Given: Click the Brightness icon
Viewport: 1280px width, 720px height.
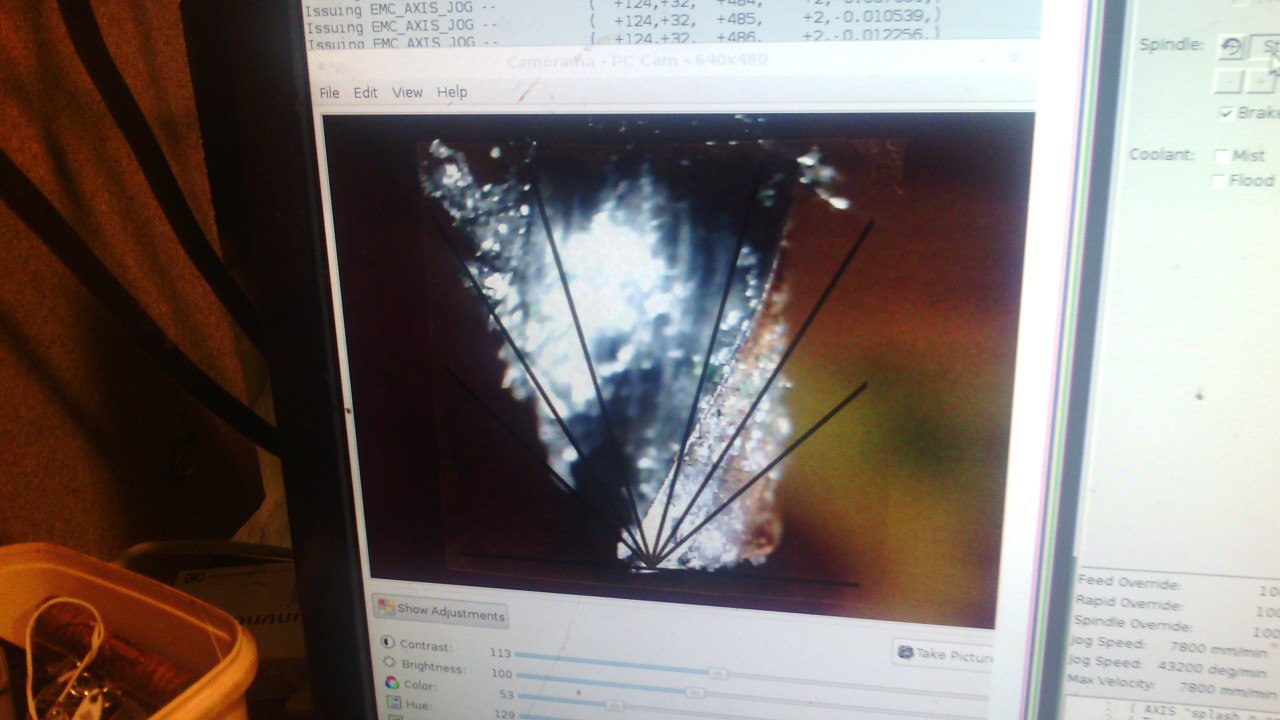Looking at the screenshot, I should point(390,663).
